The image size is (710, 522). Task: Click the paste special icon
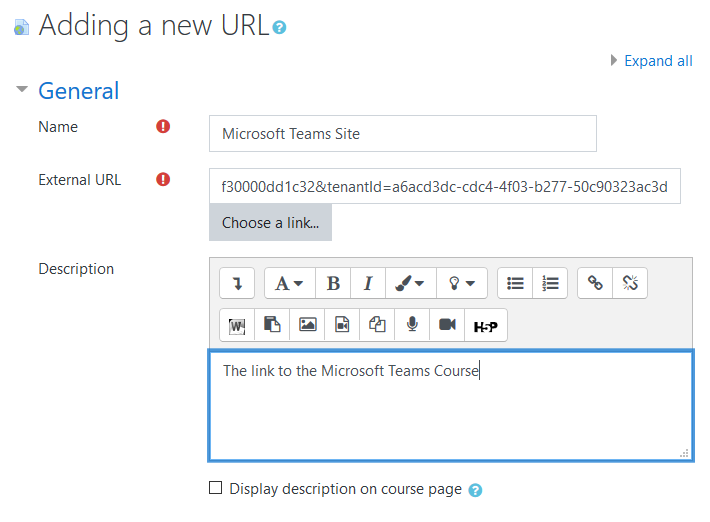click(272, 325)
